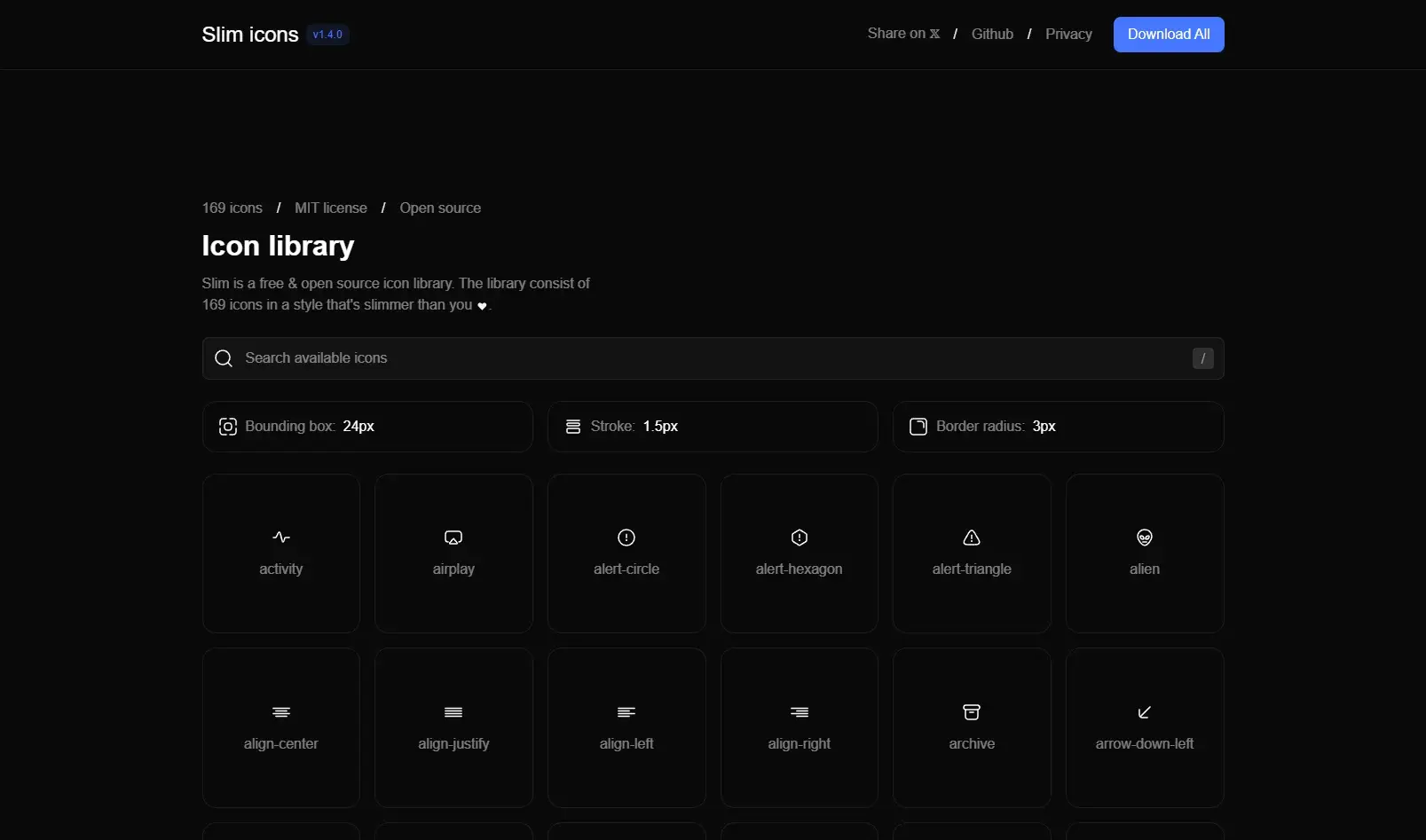Click the 'alert-hexagon' label text
Viewport: 1426px width, 840px height.
coord(799,569)
